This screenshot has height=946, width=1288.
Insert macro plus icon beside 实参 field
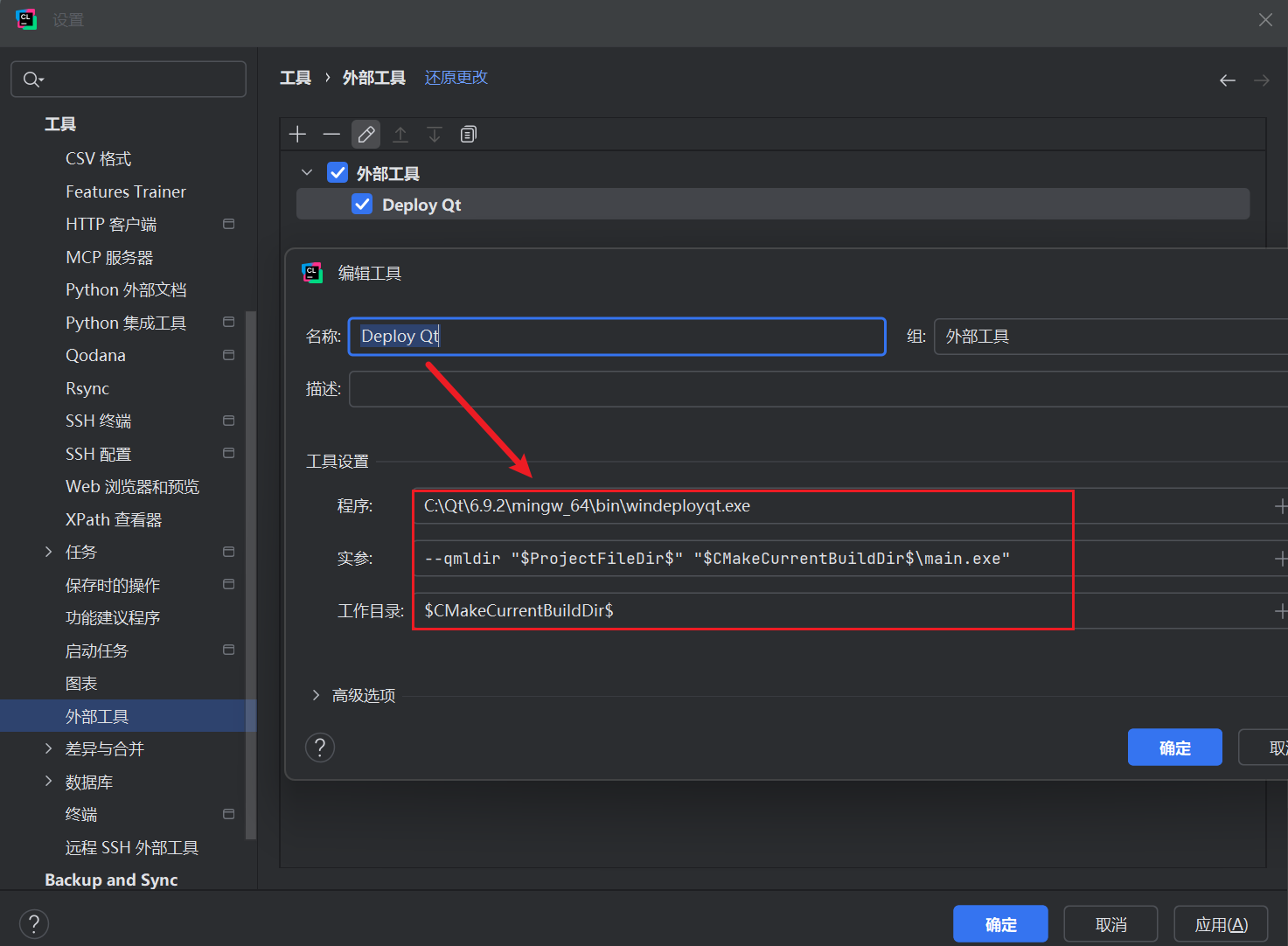pyautogui.click(x=1280, y=559)
